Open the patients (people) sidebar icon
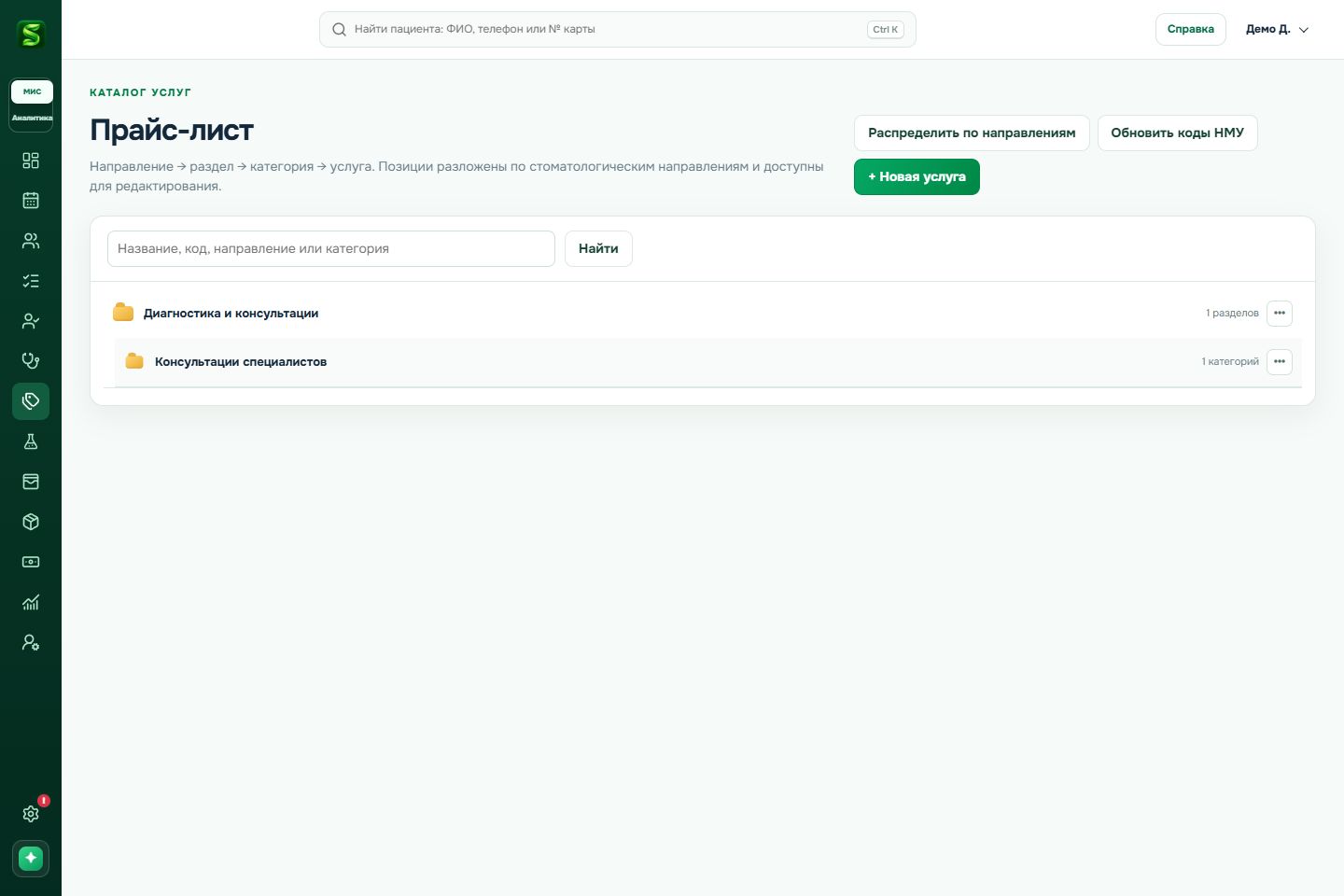 [x=31, y=241]
